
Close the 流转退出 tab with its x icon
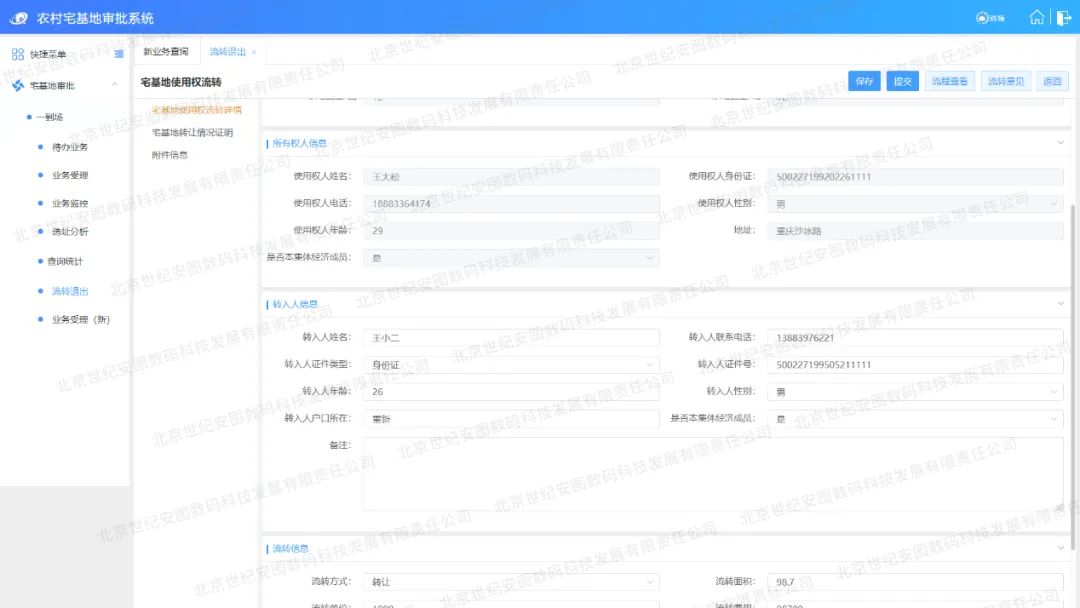click(x=254, y=52)
